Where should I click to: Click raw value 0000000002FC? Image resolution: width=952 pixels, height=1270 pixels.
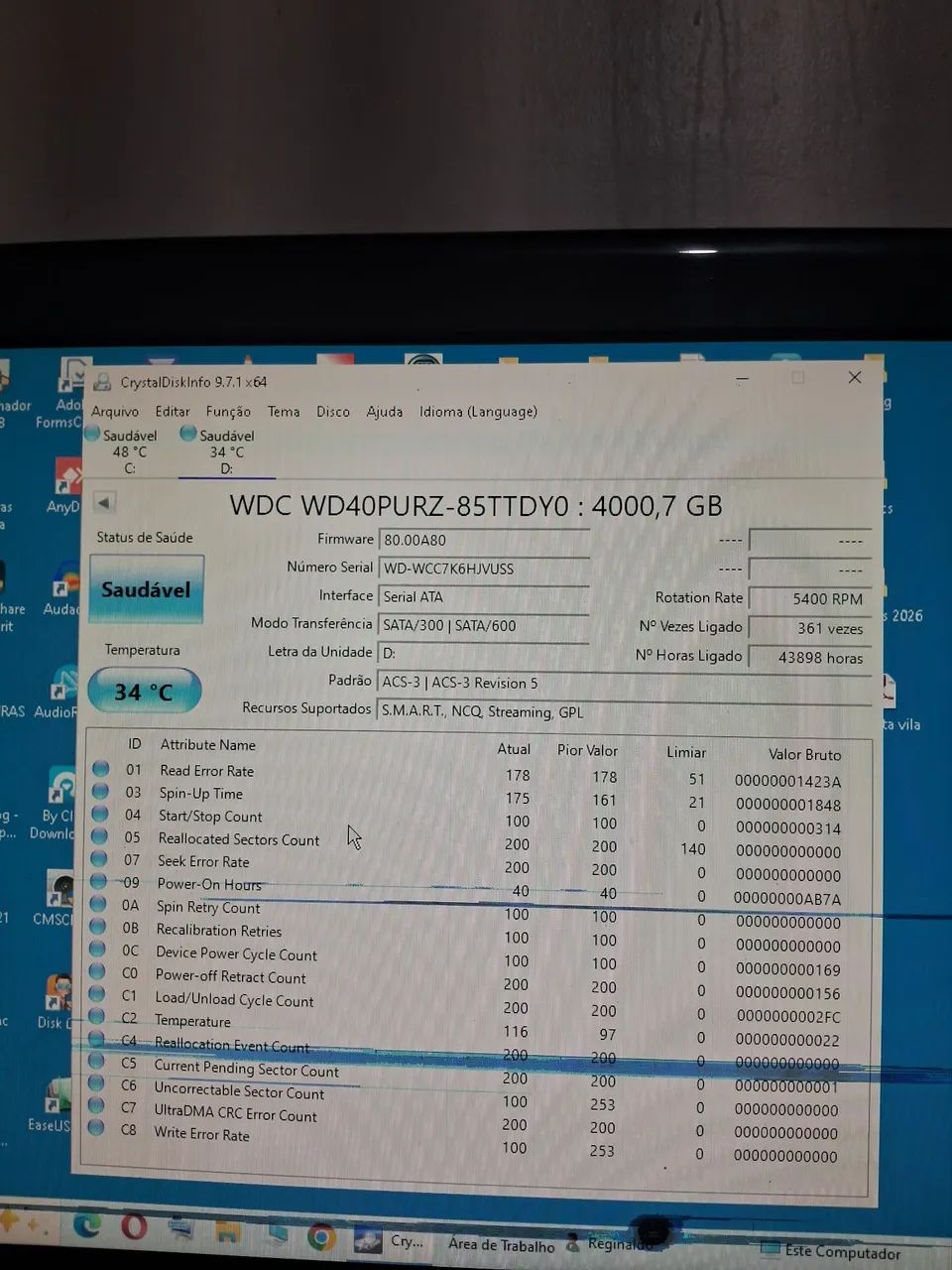[787, 1017]
